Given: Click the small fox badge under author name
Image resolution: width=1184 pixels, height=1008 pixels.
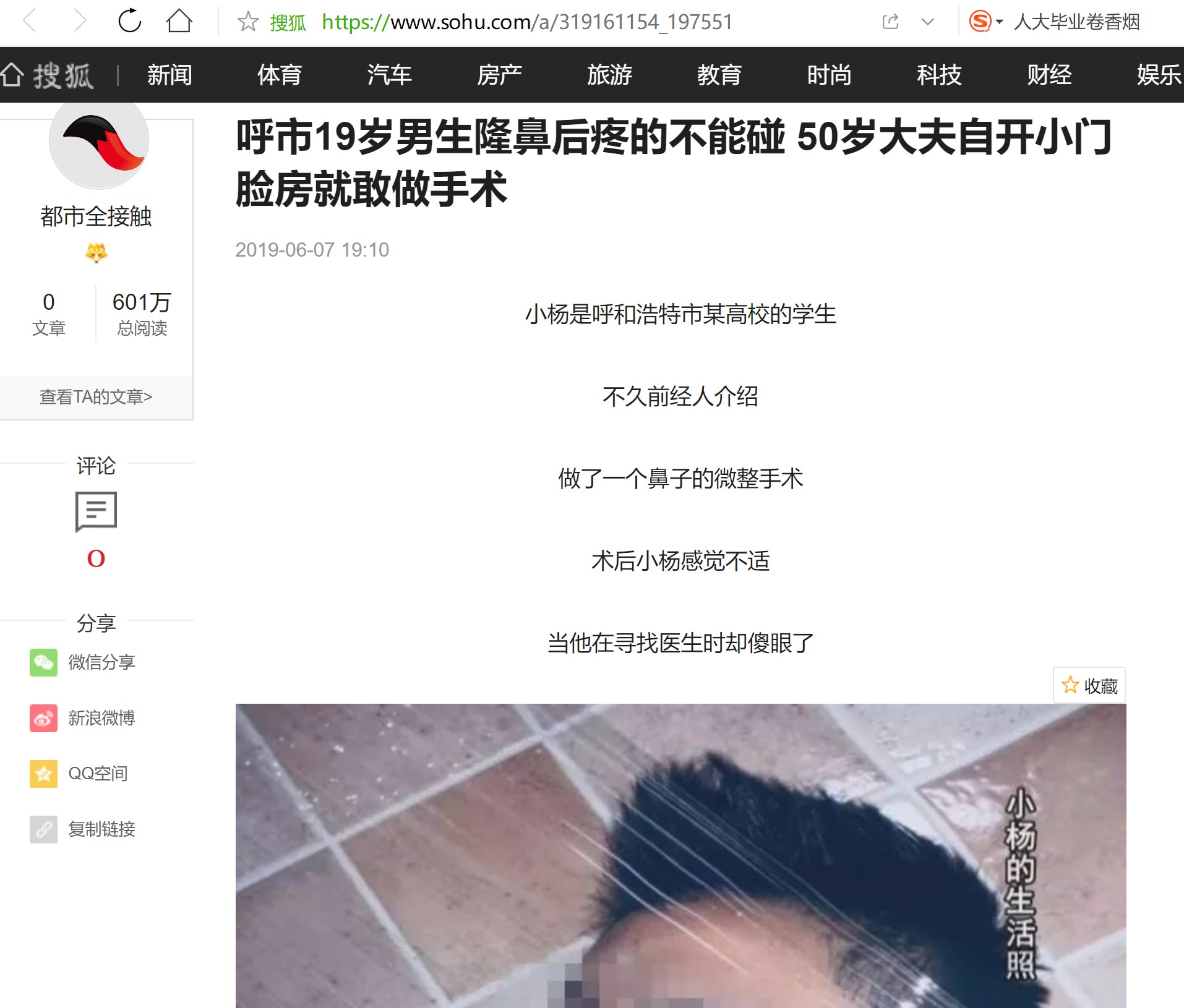Looking at the screenshot, I should point(96,253).
